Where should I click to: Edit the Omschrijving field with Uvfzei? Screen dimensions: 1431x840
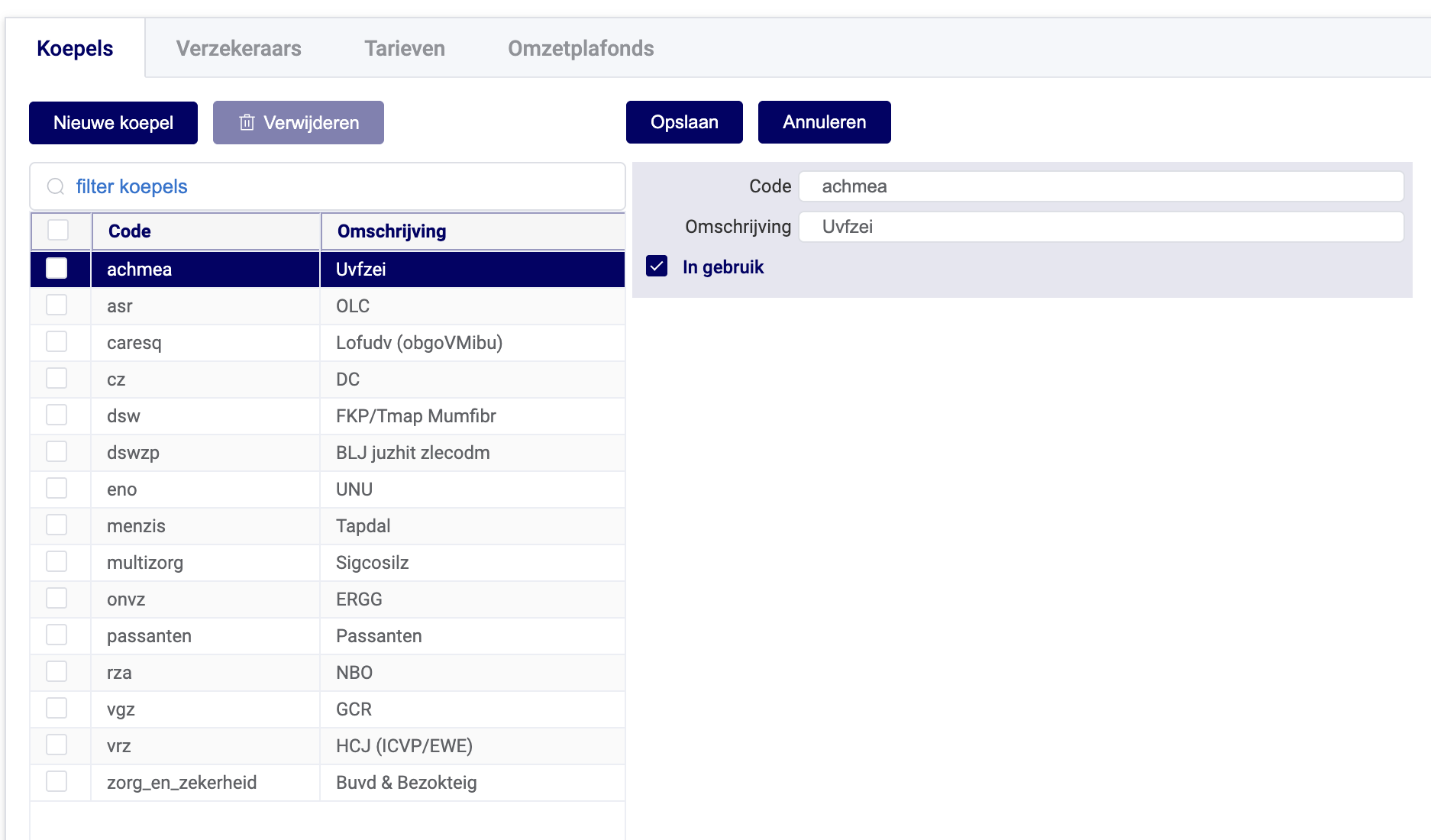tap(1100, 227)
